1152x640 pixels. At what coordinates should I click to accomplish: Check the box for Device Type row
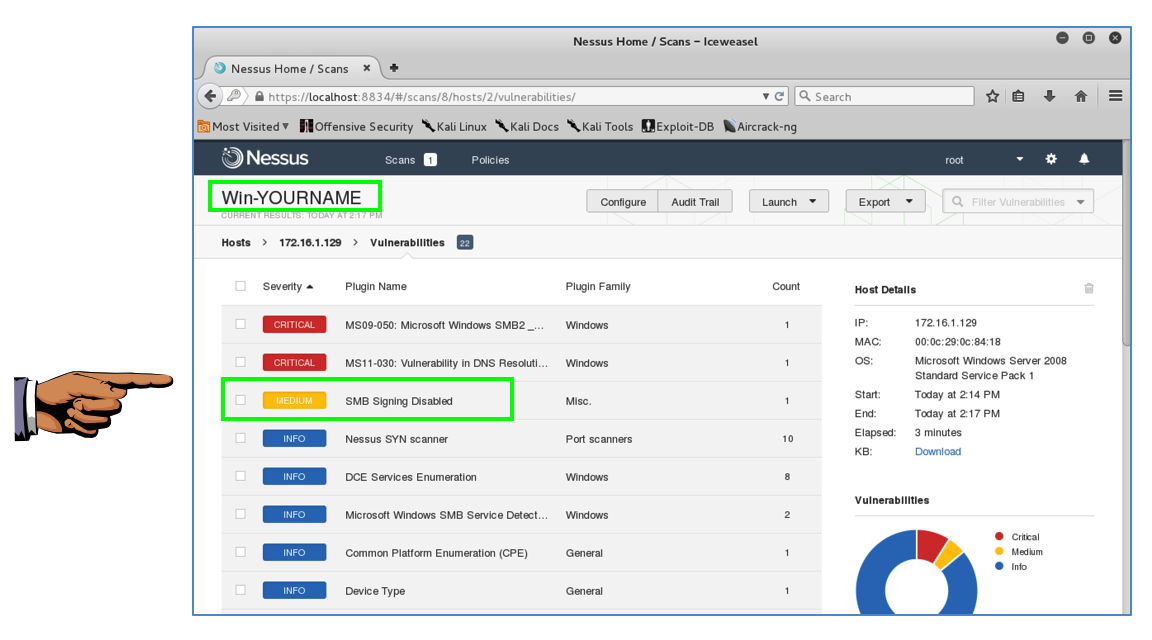pos(240,590)
